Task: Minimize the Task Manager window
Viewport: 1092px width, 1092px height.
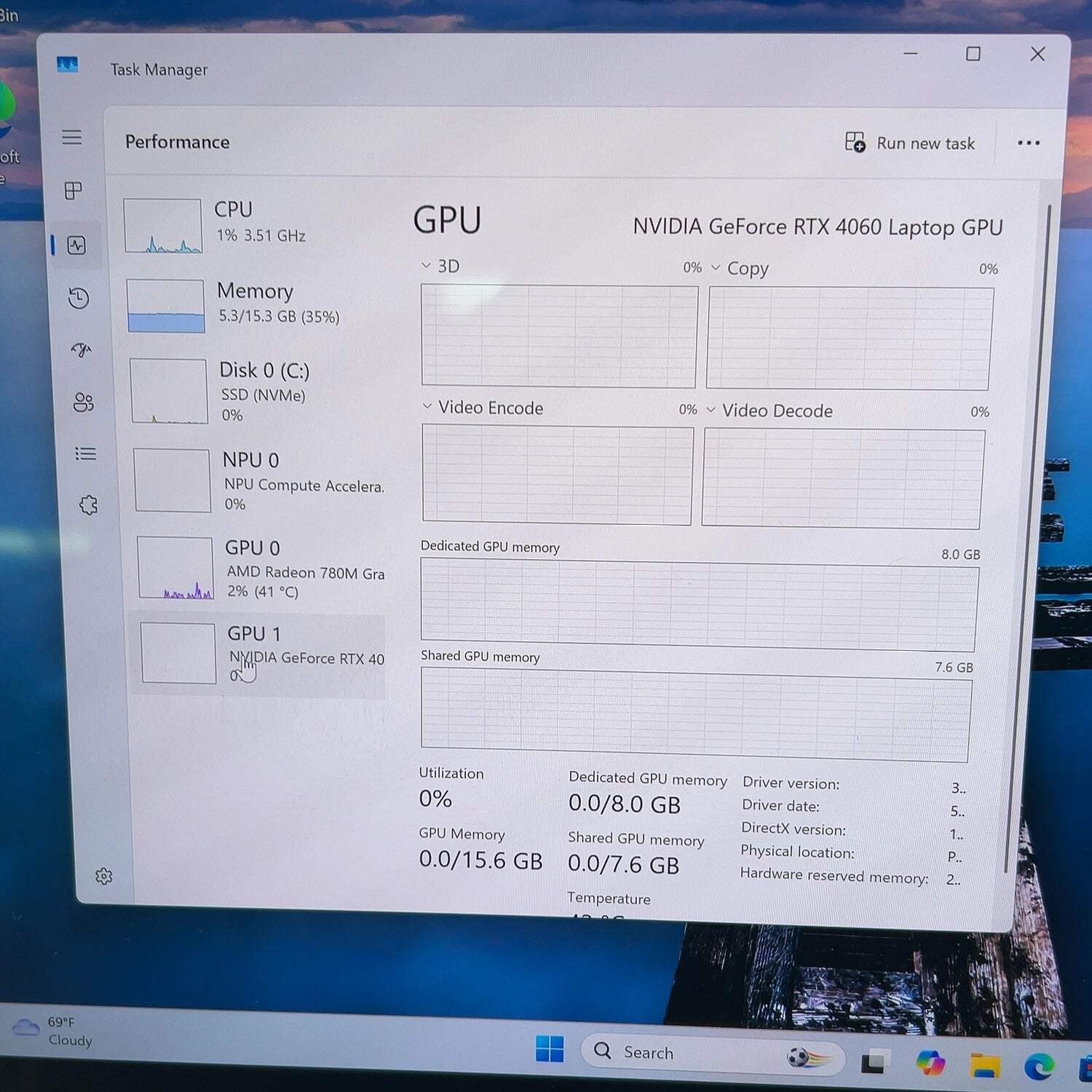Action: [x=910, y=53]
